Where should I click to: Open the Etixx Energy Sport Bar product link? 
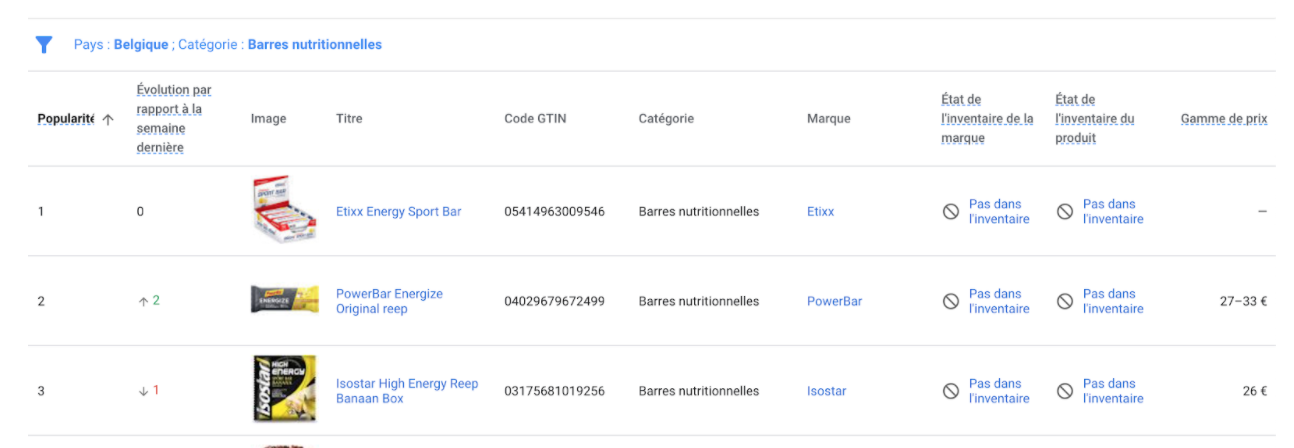(x=398, y=212)
